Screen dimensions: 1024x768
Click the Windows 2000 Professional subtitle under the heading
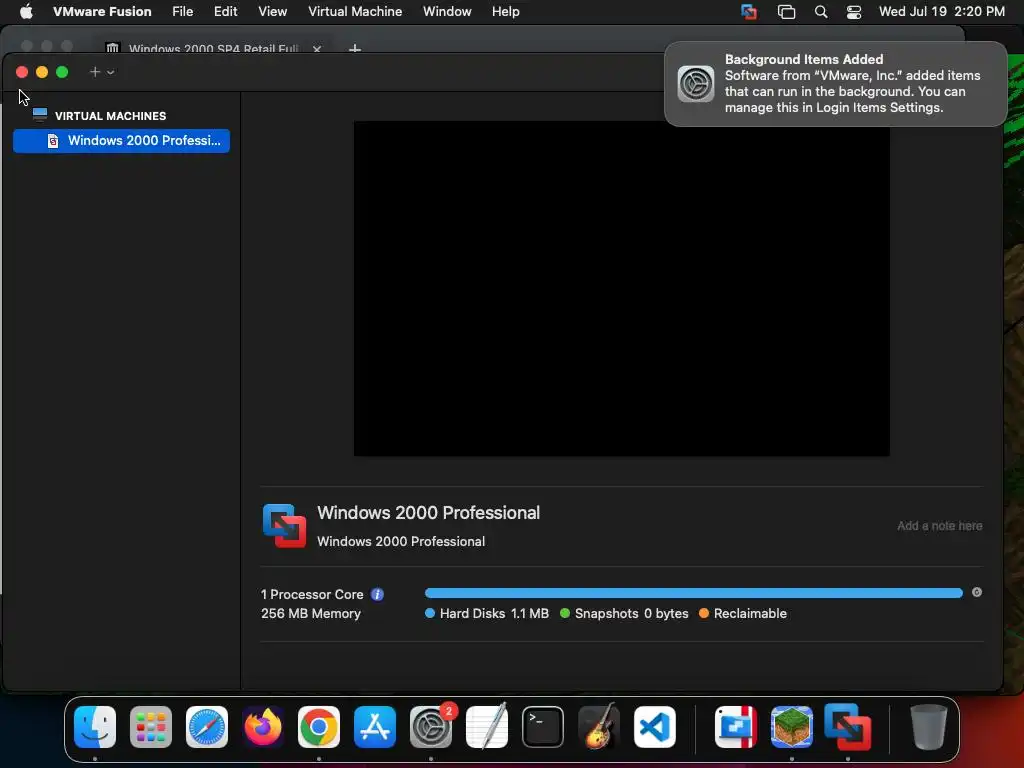point(401,541)
